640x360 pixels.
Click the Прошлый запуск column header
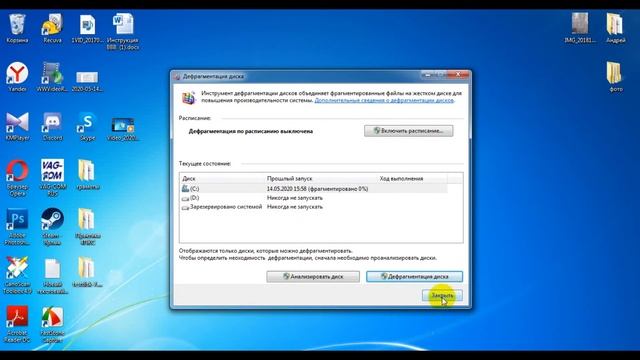click(321, 178)
